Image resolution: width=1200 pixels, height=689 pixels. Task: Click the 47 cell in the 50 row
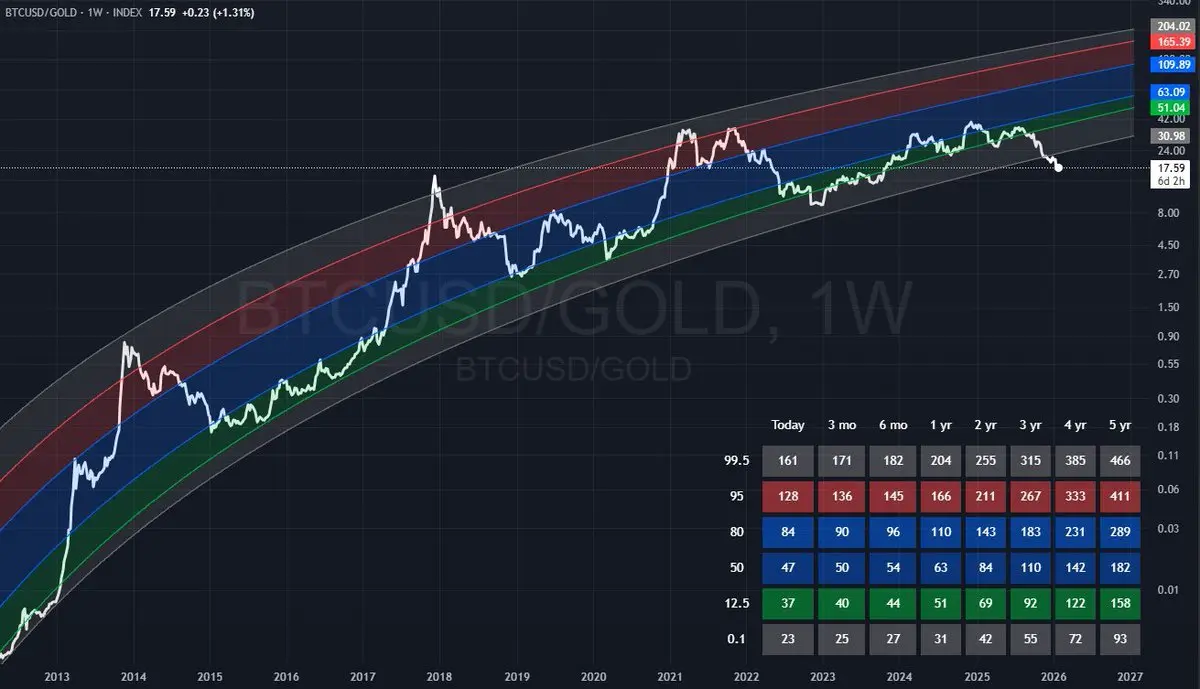[788, 569]
